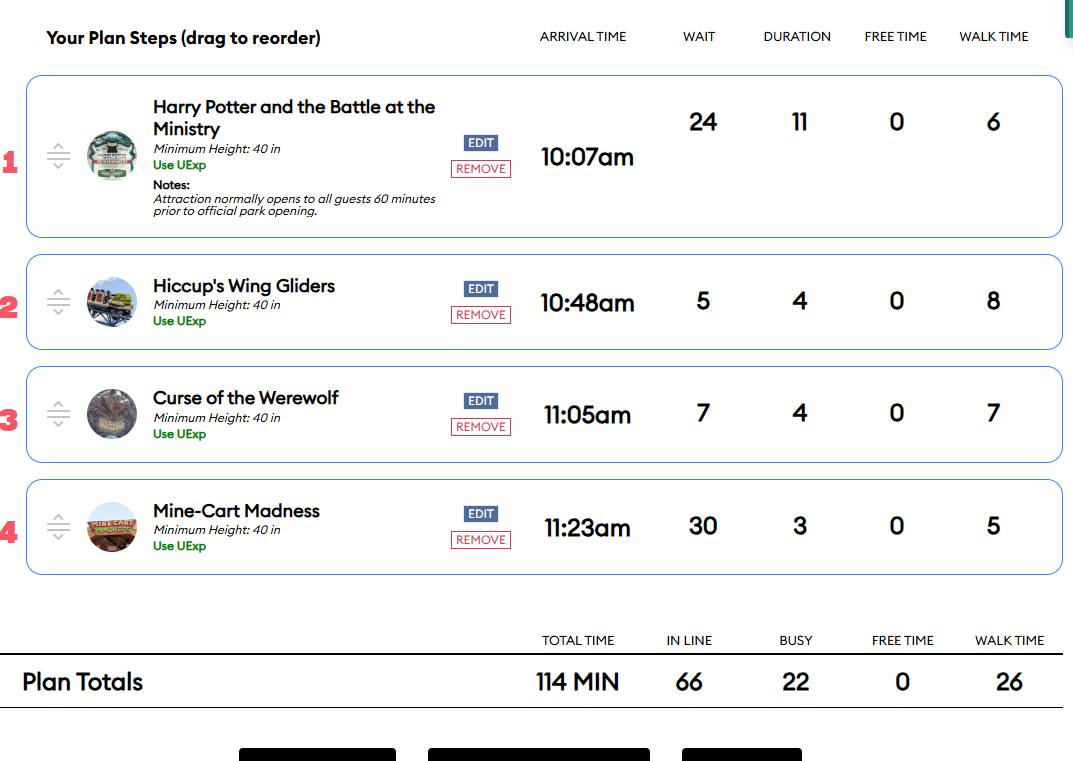Edit the Harry Potter plan step
This screenshot has width=1073, height=761.
tap(481, 143)
